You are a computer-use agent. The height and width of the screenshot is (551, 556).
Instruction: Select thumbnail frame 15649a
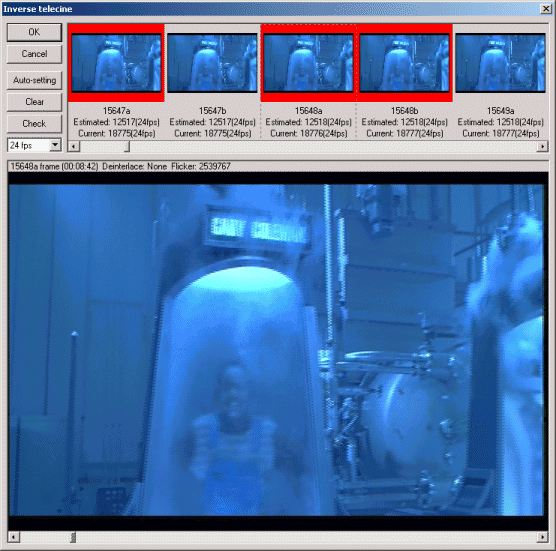pos(500,63)
